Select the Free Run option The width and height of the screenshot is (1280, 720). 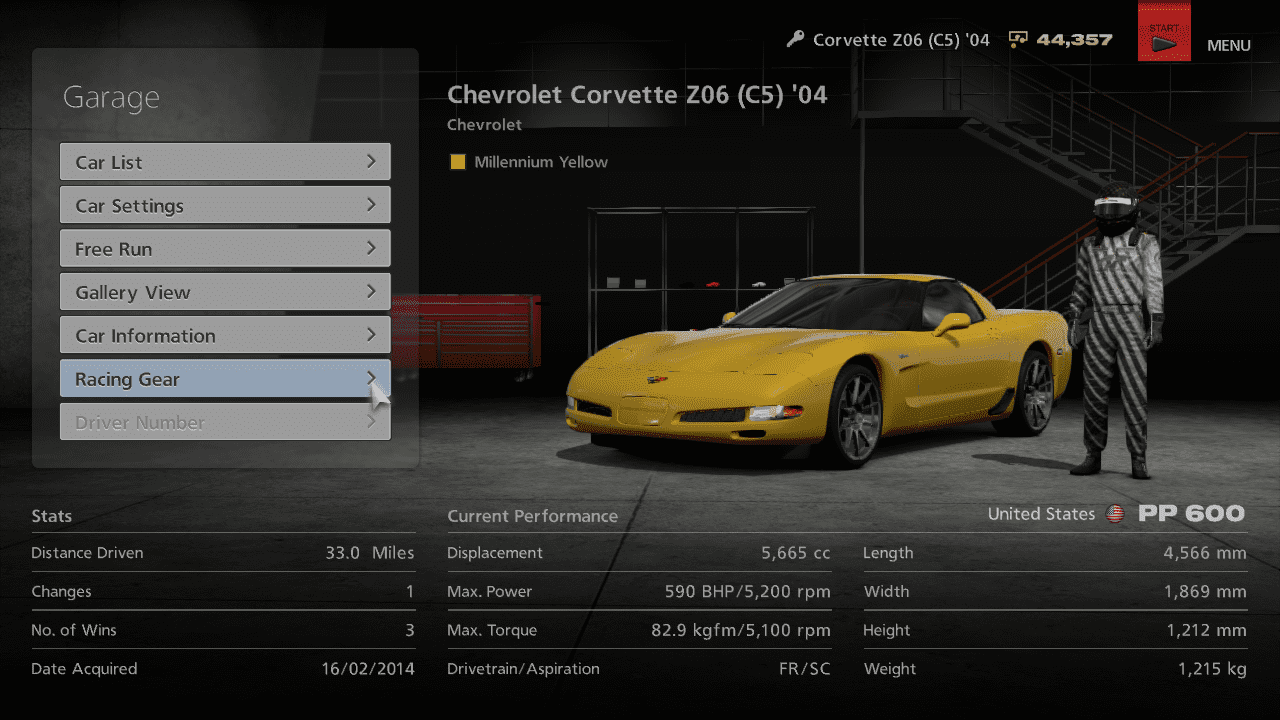[225, 249]
